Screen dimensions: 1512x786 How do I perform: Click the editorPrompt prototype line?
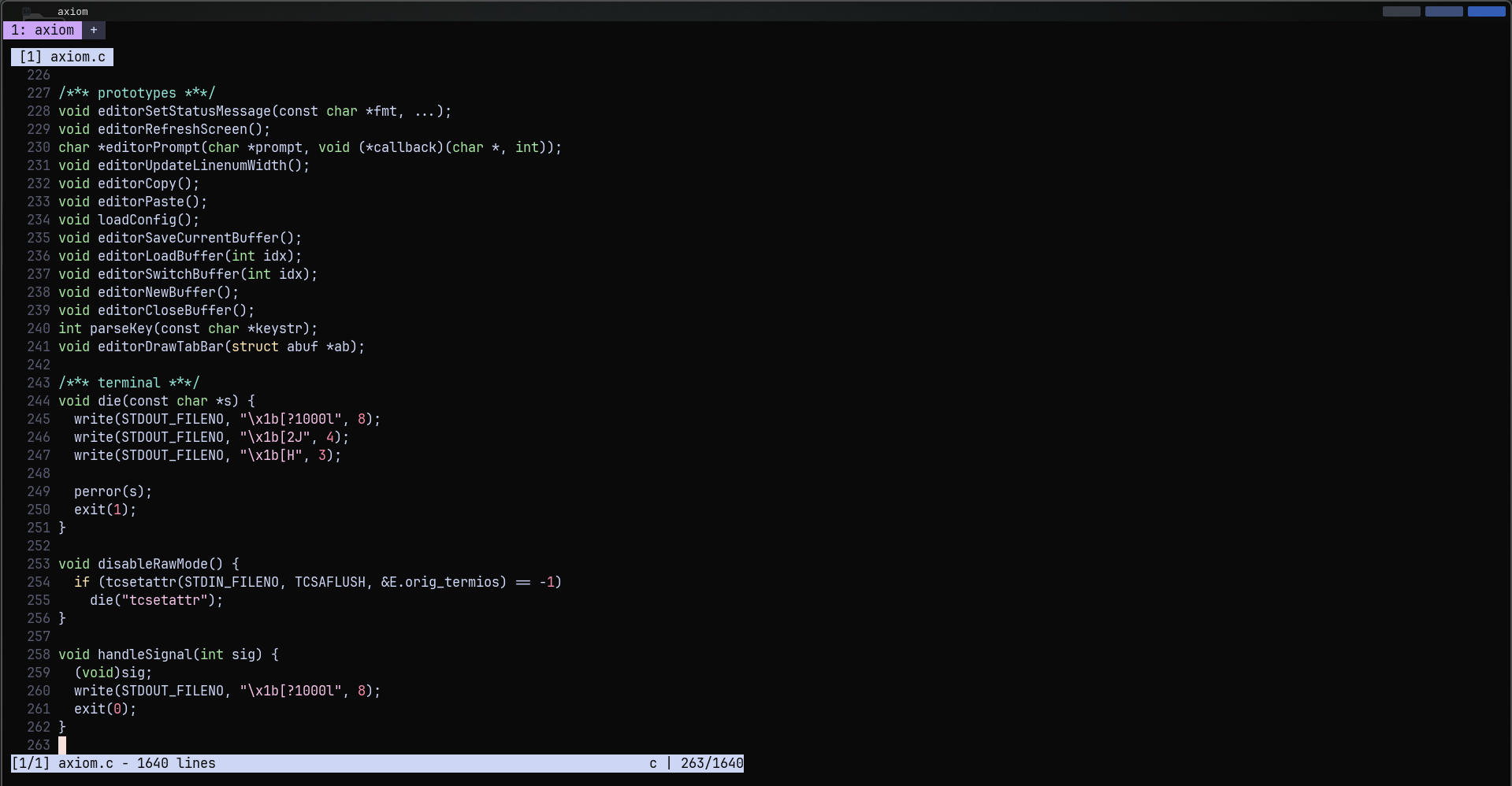click(310, 147)
